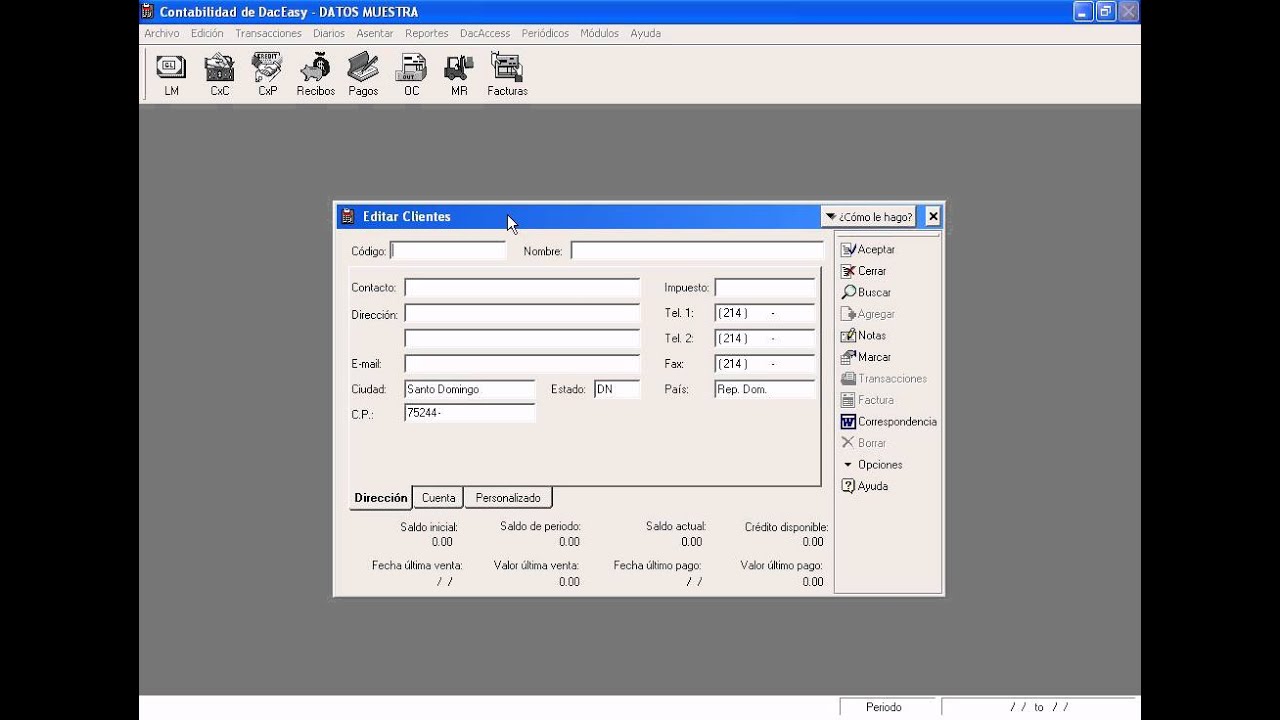1280x720 pixels.
Task: Click the Contacto input field
Action: coord(522,288)
